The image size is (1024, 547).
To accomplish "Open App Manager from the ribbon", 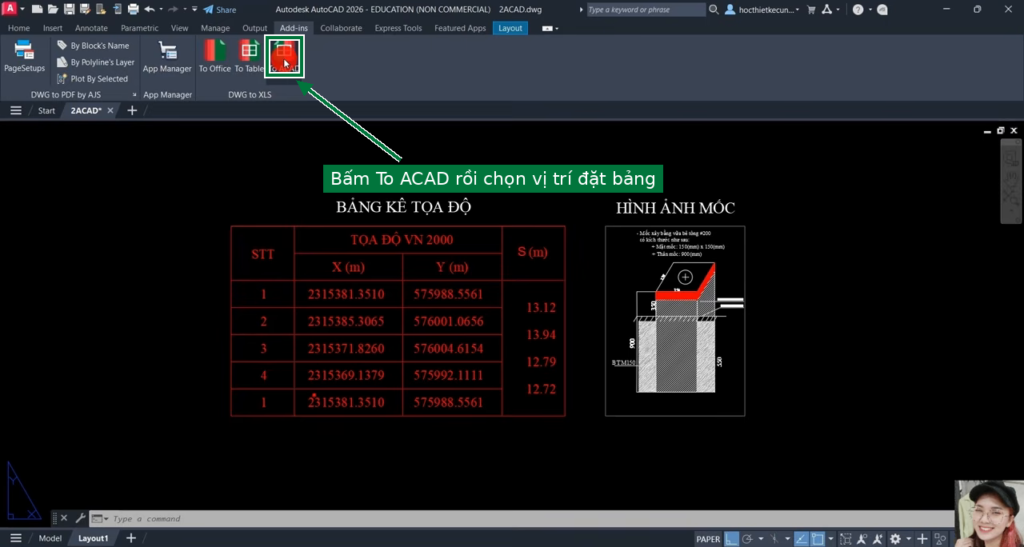I will (x=167, y=56).
